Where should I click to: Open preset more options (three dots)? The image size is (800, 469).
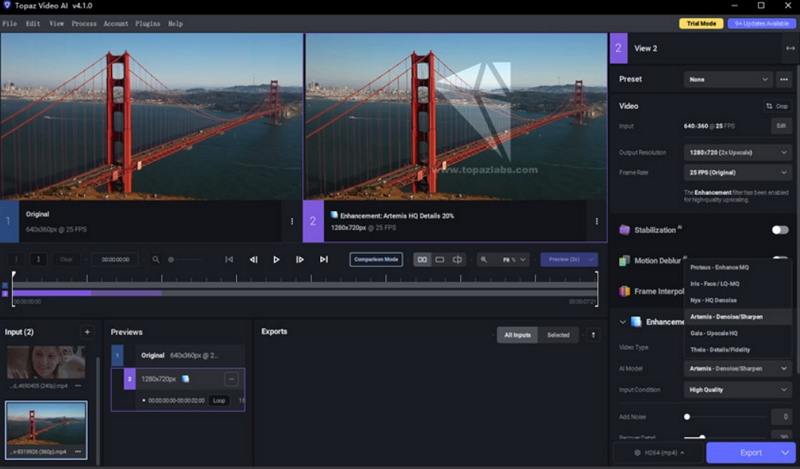784,79
